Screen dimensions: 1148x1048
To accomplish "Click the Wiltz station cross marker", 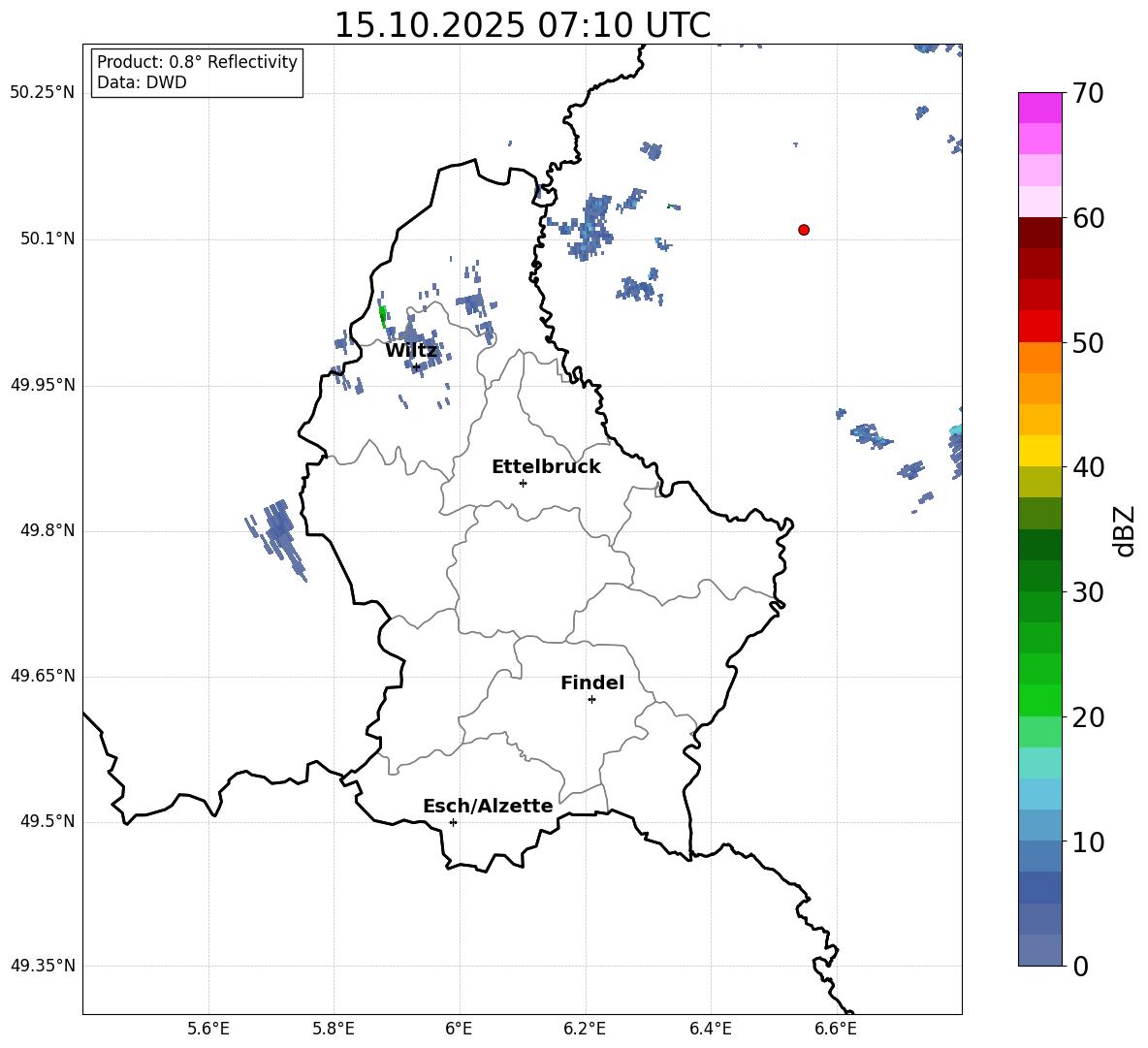I will [417, 366].
